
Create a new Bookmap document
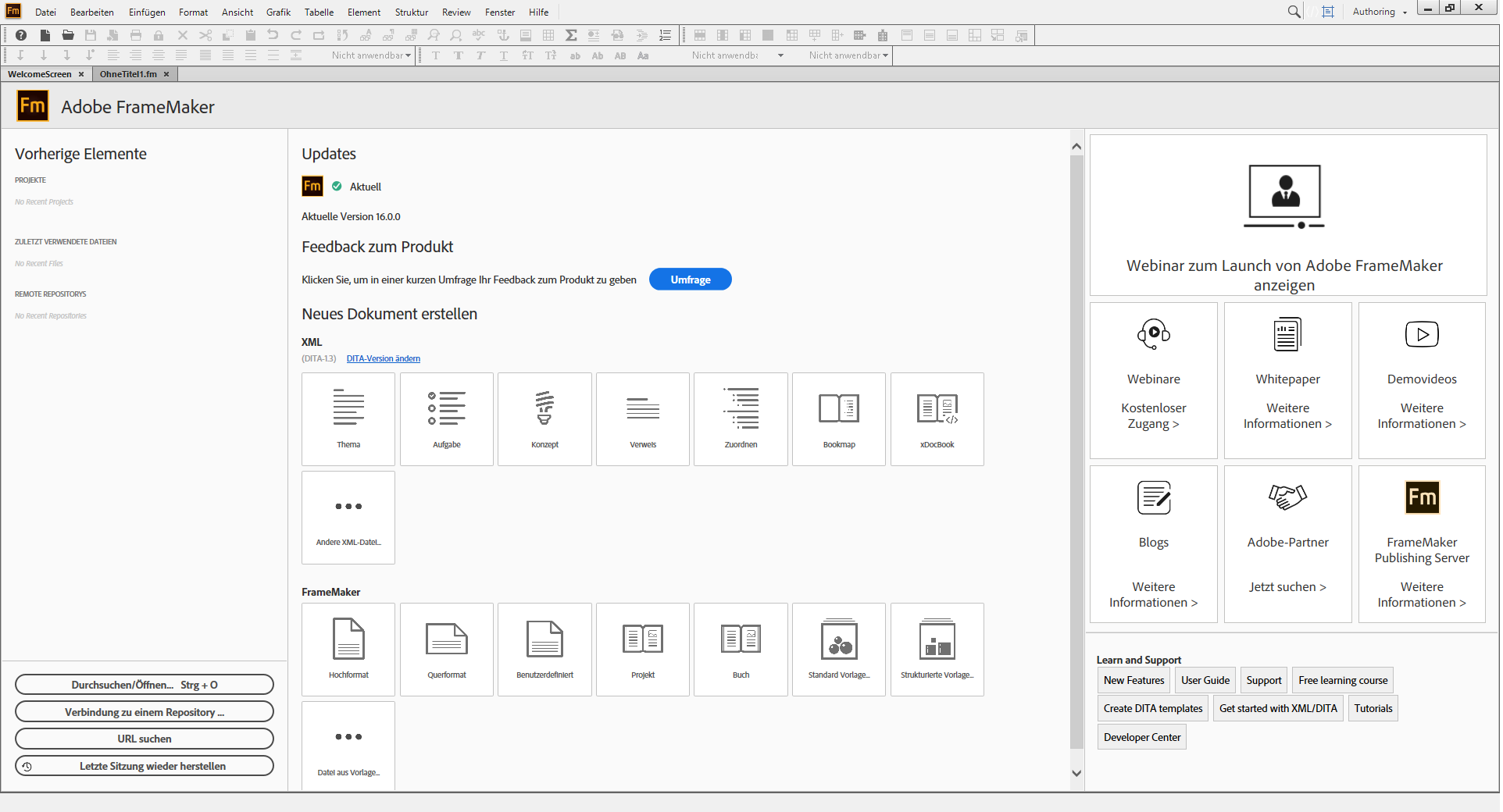[838, 418]
